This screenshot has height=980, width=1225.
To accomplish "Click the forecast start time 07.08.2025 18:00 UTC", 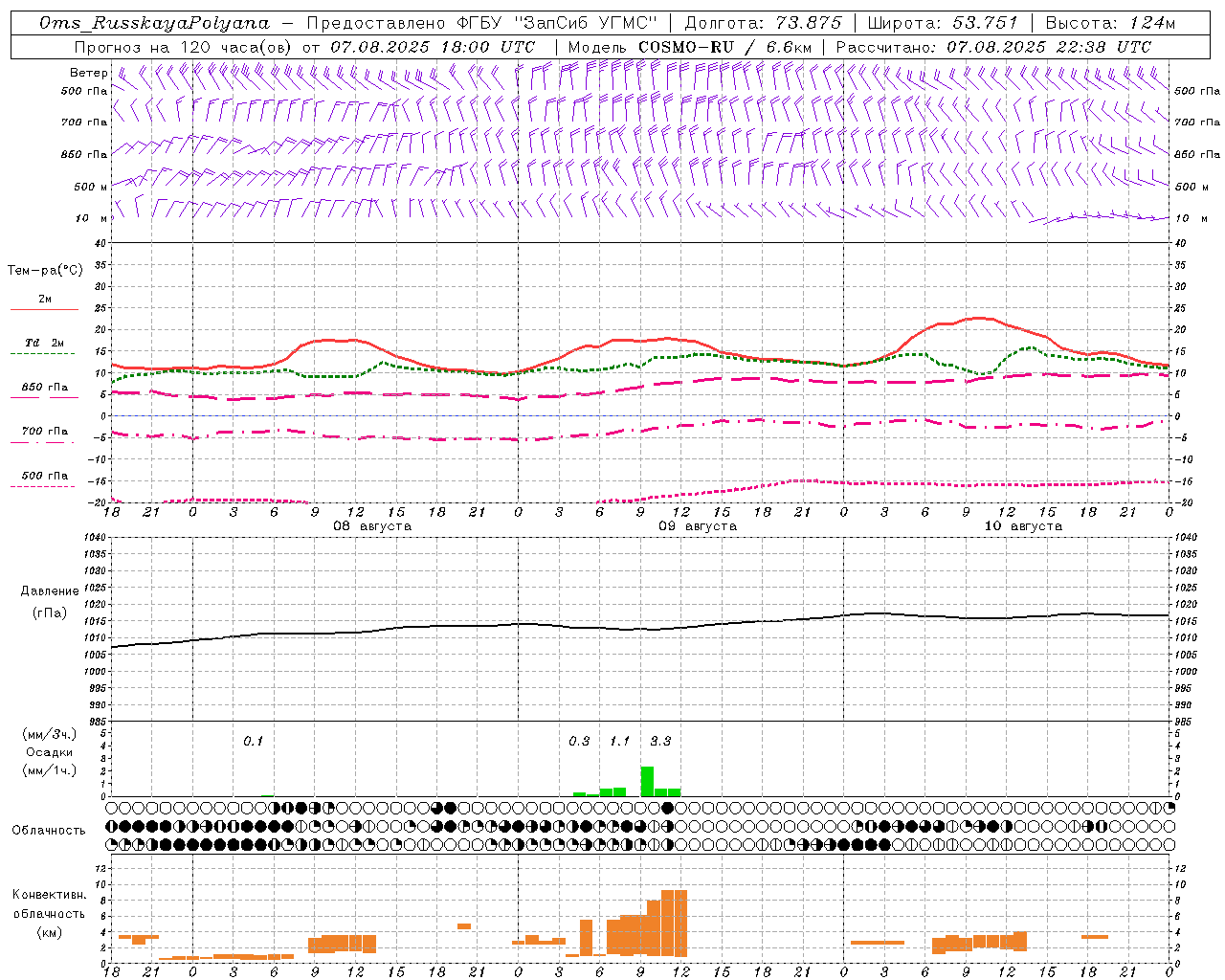I will pyautogui.click(x=433, y=46).
